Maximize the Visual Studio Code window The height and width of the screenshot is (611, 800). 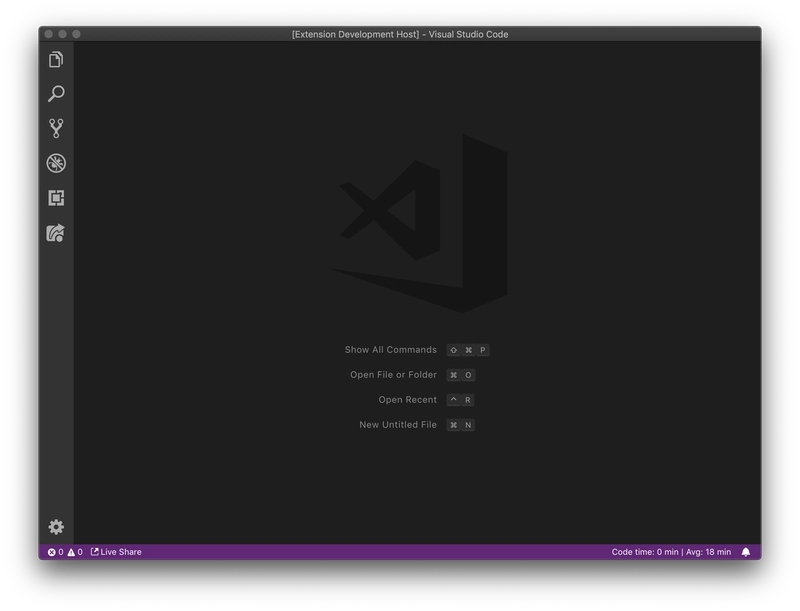click(77, 34)
